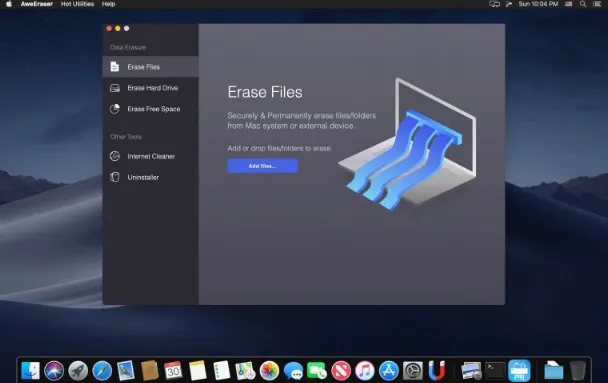Click the Add files... button

(x=263, y=166)
